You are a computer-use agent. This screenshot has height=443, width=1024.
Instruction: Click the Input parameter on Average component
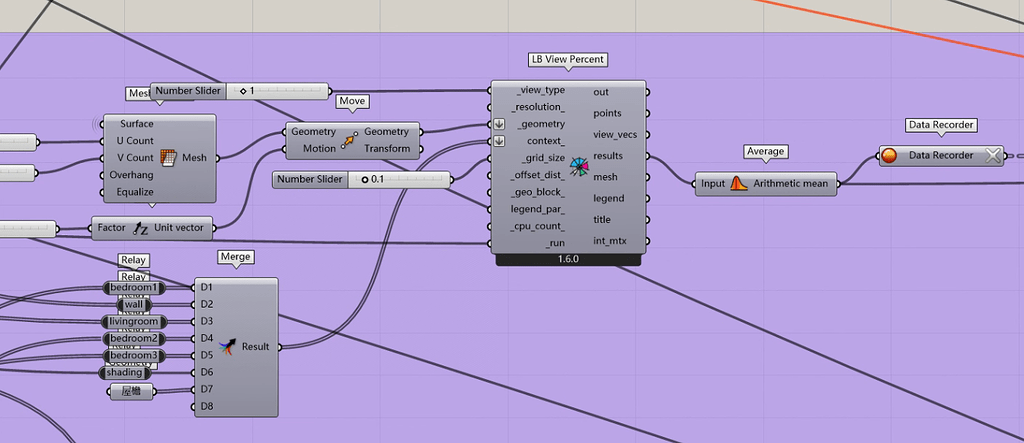(713, 184)
